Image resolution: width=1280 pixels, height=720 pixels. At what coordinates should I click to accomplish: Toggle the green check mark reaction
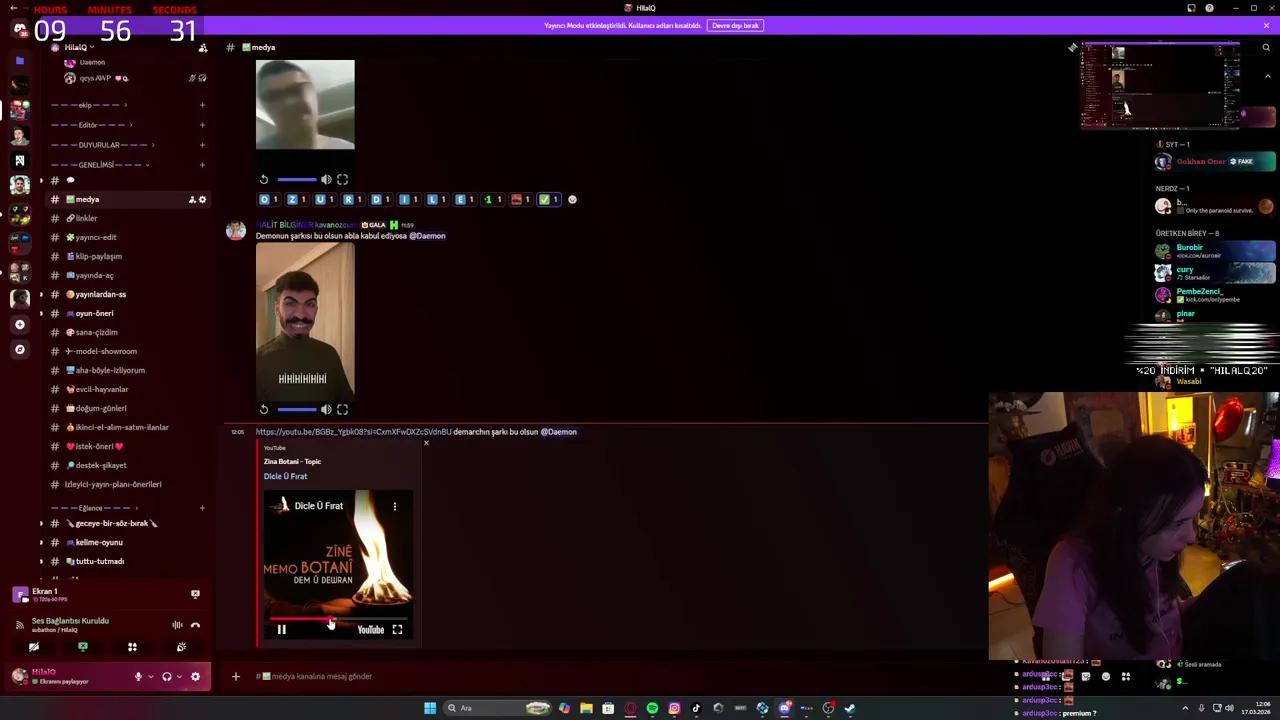548,199
